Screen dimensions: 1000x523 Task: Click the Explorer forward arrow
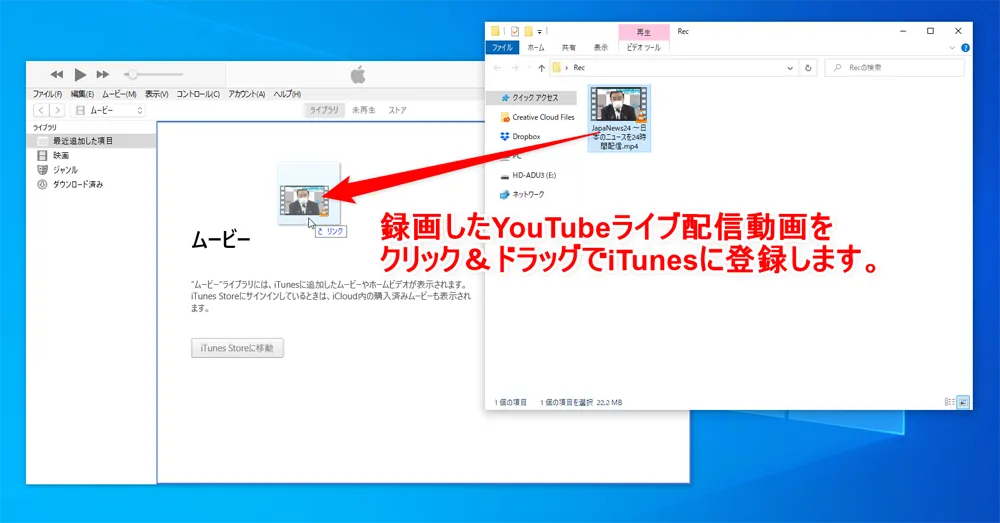coord(515,68)
